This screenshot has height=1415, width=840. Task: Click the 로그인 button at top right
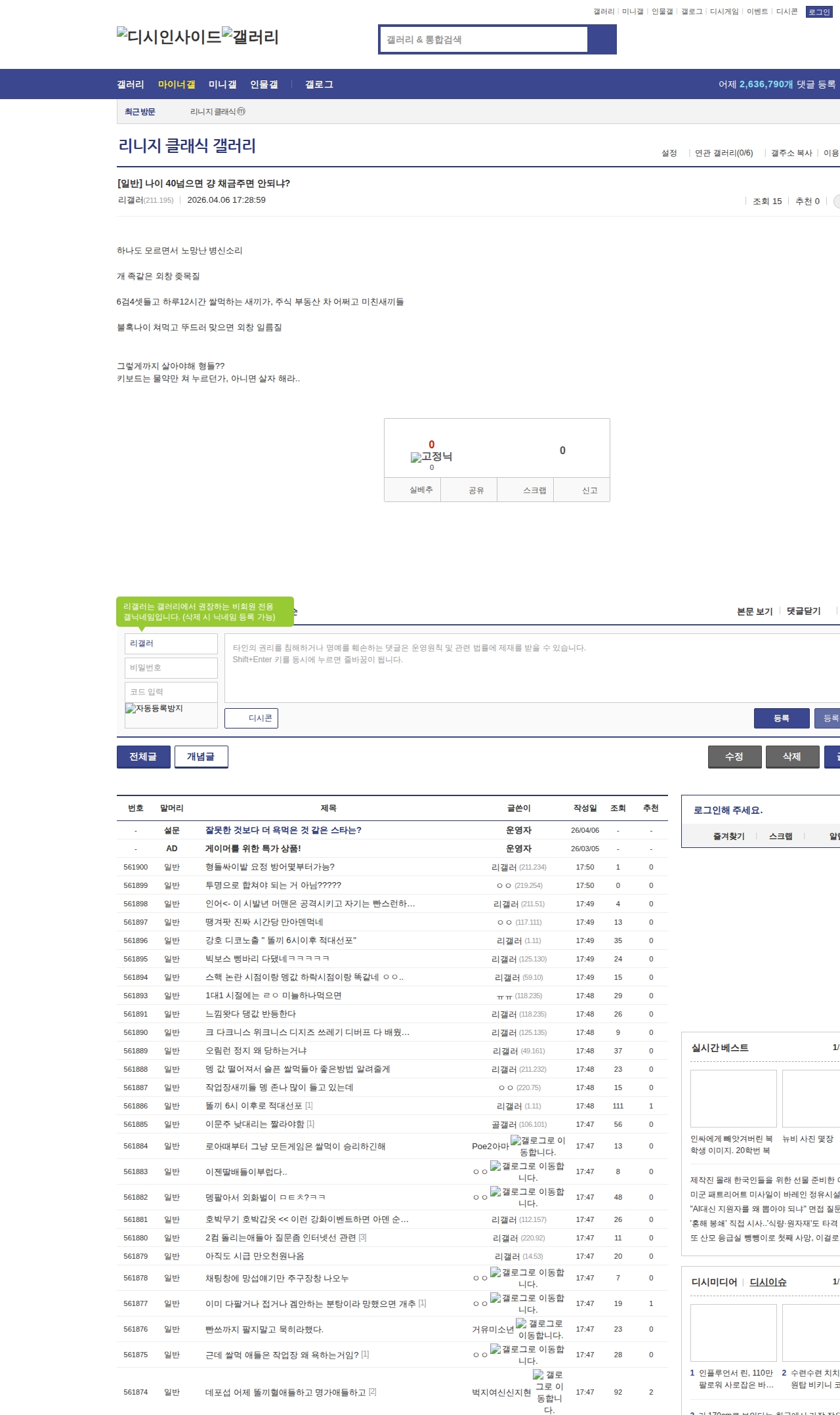(x=819, y=12)
